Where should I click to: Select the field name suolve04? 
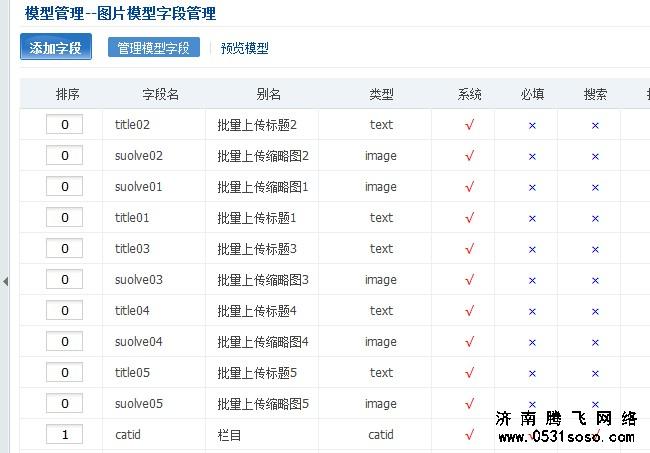(x=138, y=342)
